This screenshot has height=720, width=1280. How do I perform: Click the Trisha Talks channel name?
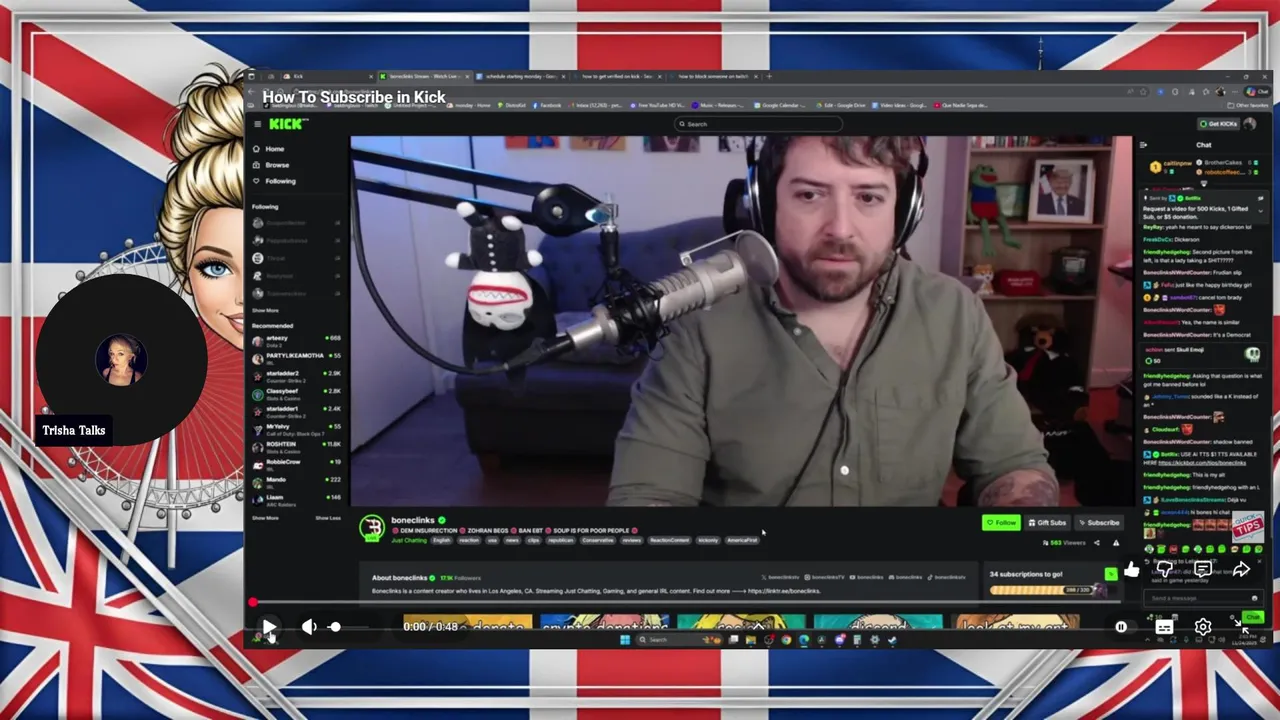tap(74, 430)
